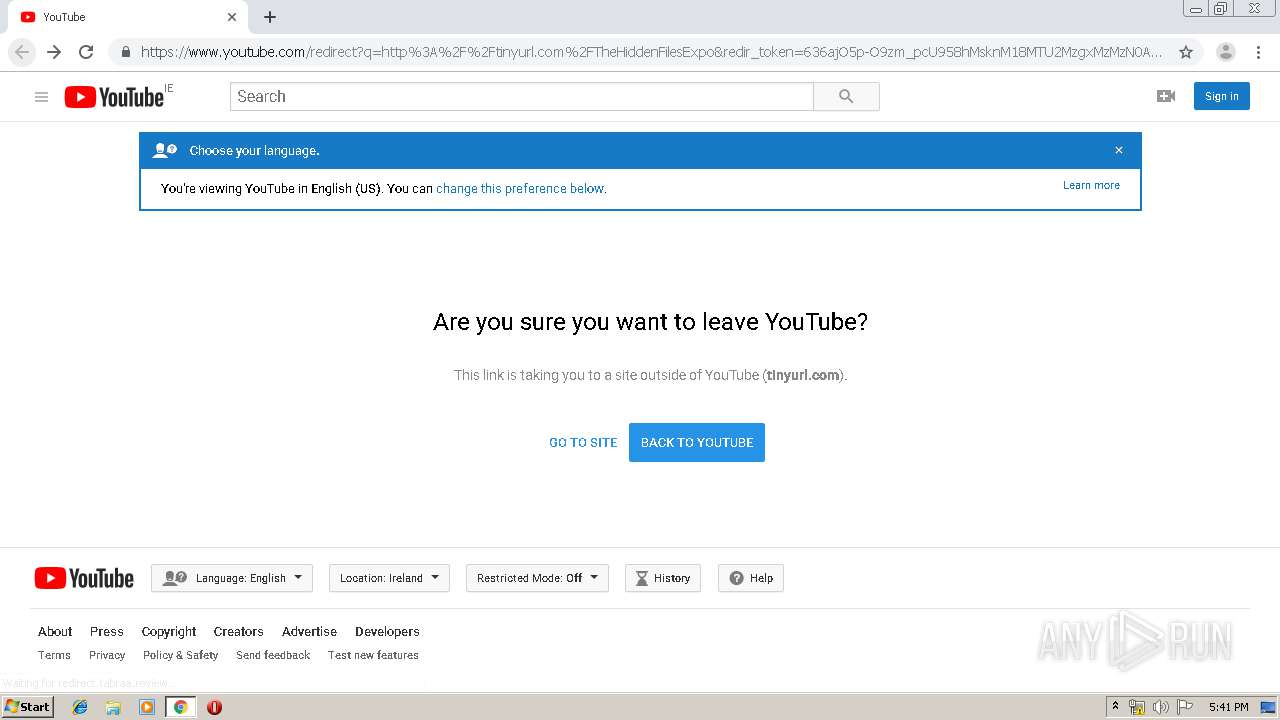This screenshot has height=720, width=1280.
Task: Click the address bar URL
Action: tap(651, 52)
